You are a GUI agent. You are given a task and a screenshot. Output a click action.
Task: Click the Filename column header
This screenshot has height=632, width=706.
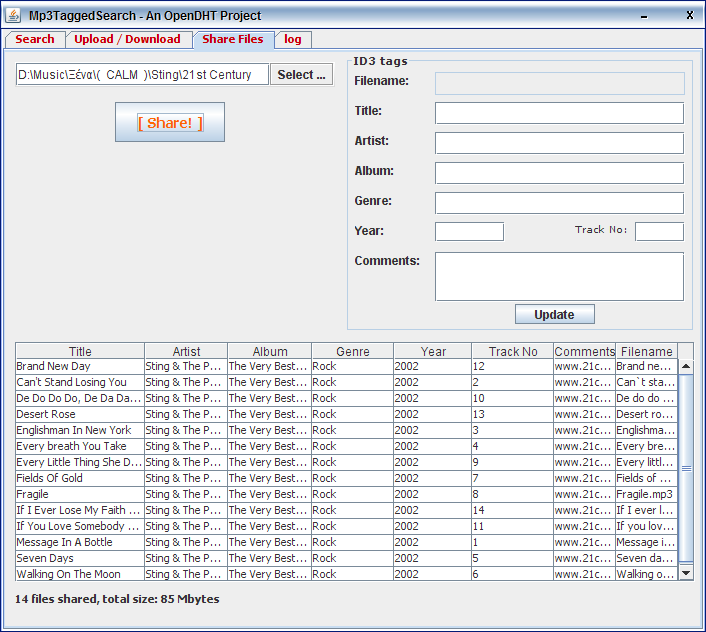tap(647, 351)
